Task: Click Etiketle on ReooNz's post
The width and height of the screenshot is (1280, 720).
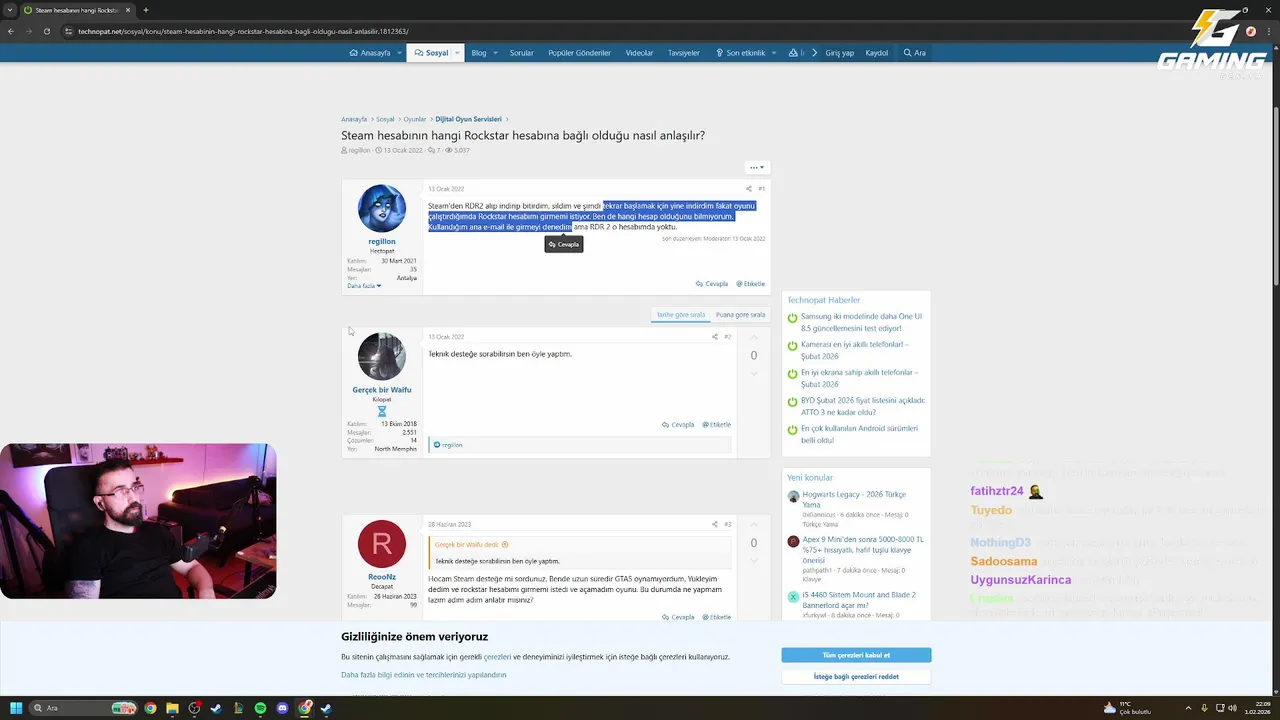Action: 717,617
